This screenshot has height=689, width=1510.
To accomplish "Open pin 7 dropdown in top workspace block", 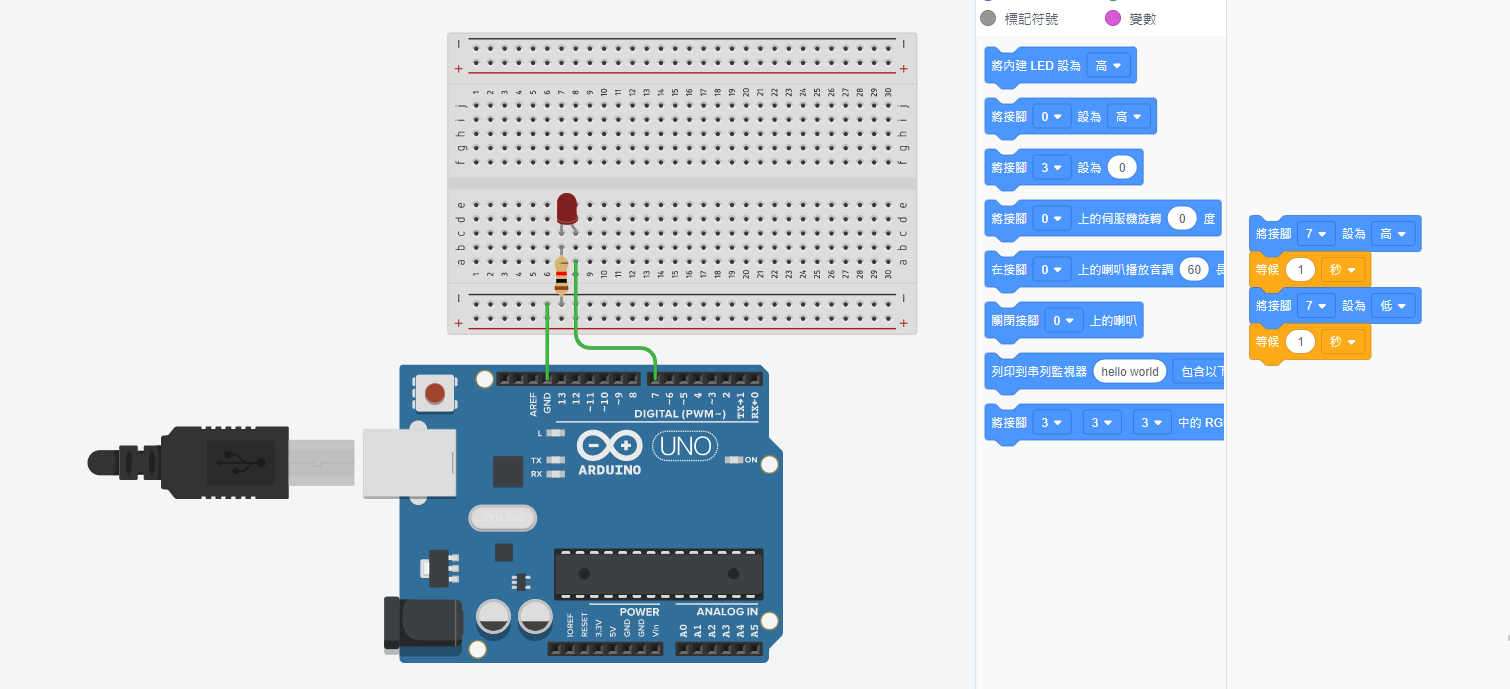I will (1316, 234).
